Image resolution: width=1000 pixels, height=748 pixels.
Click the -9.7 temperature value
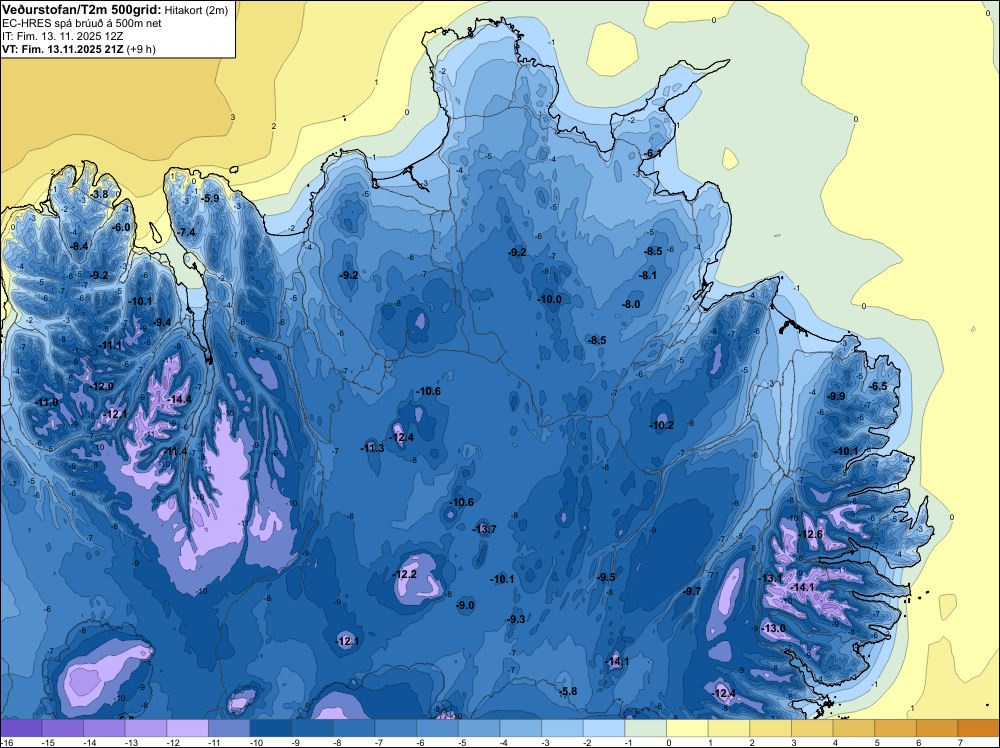click(x=692, y=591)
